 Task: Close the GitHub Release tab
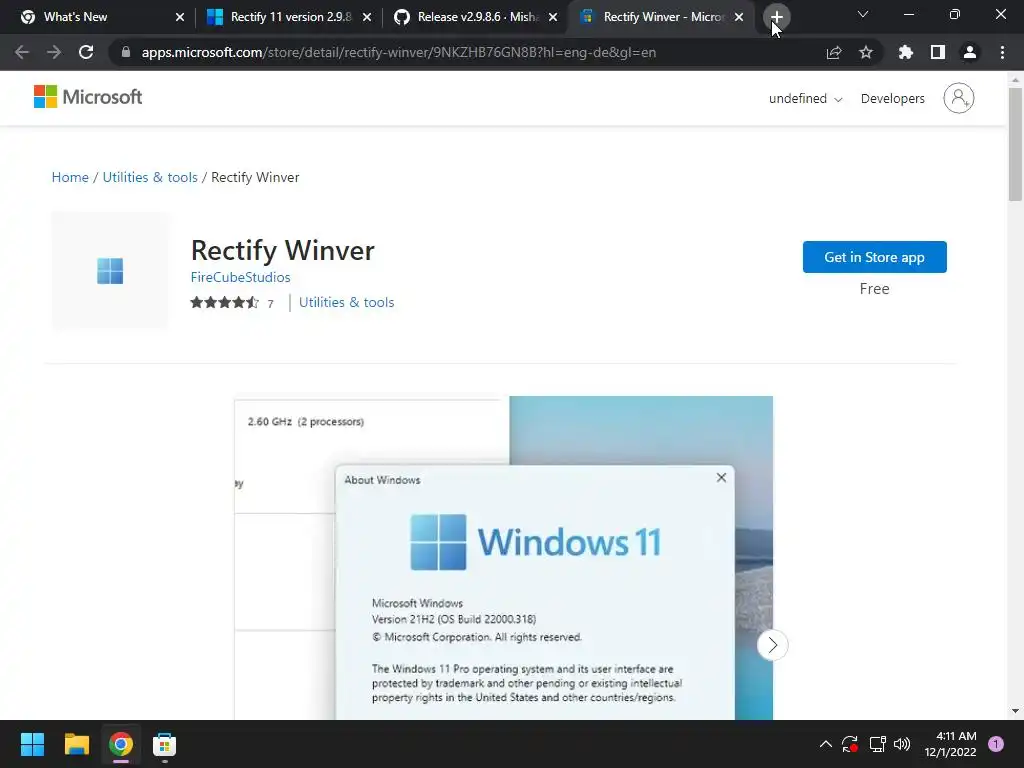(553, 17)
